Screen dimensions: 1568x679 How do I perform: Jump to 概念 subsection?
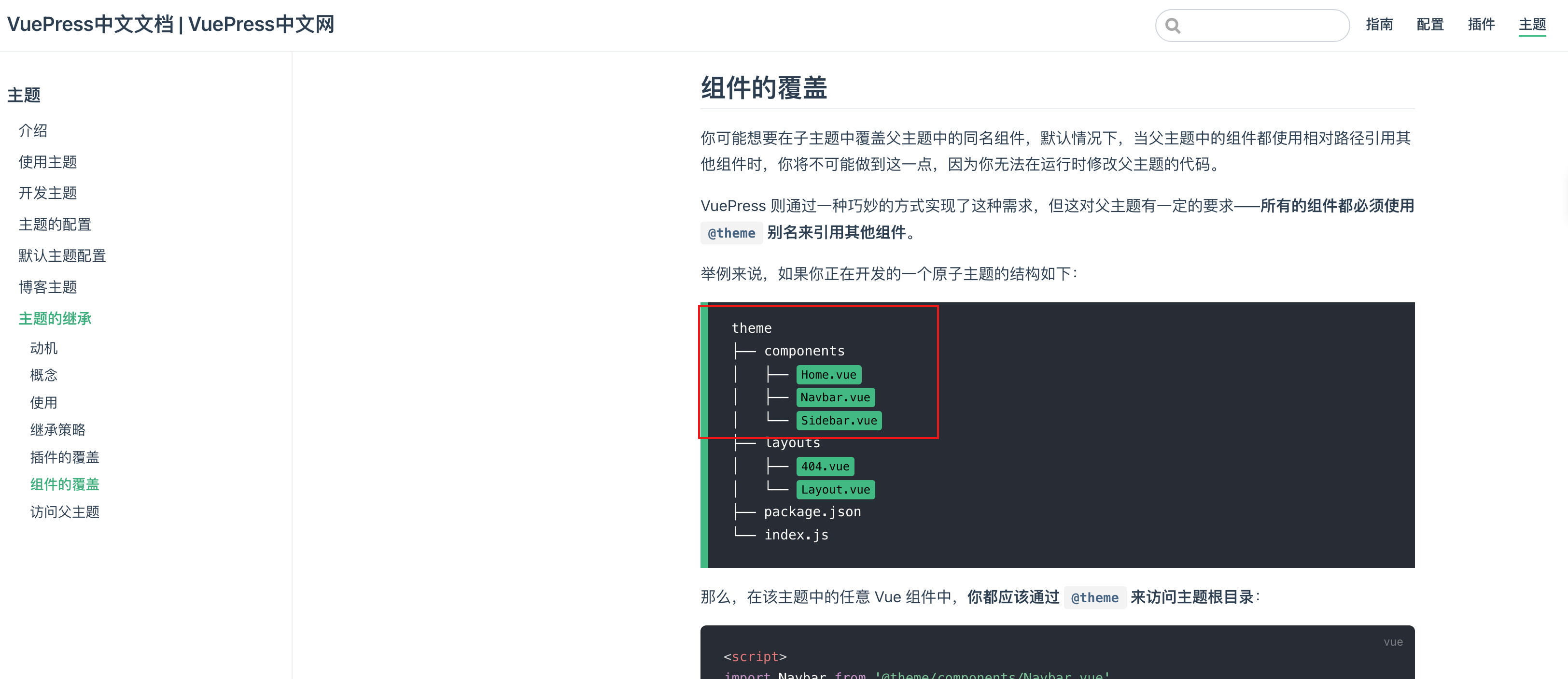click(x=44, y=375)
